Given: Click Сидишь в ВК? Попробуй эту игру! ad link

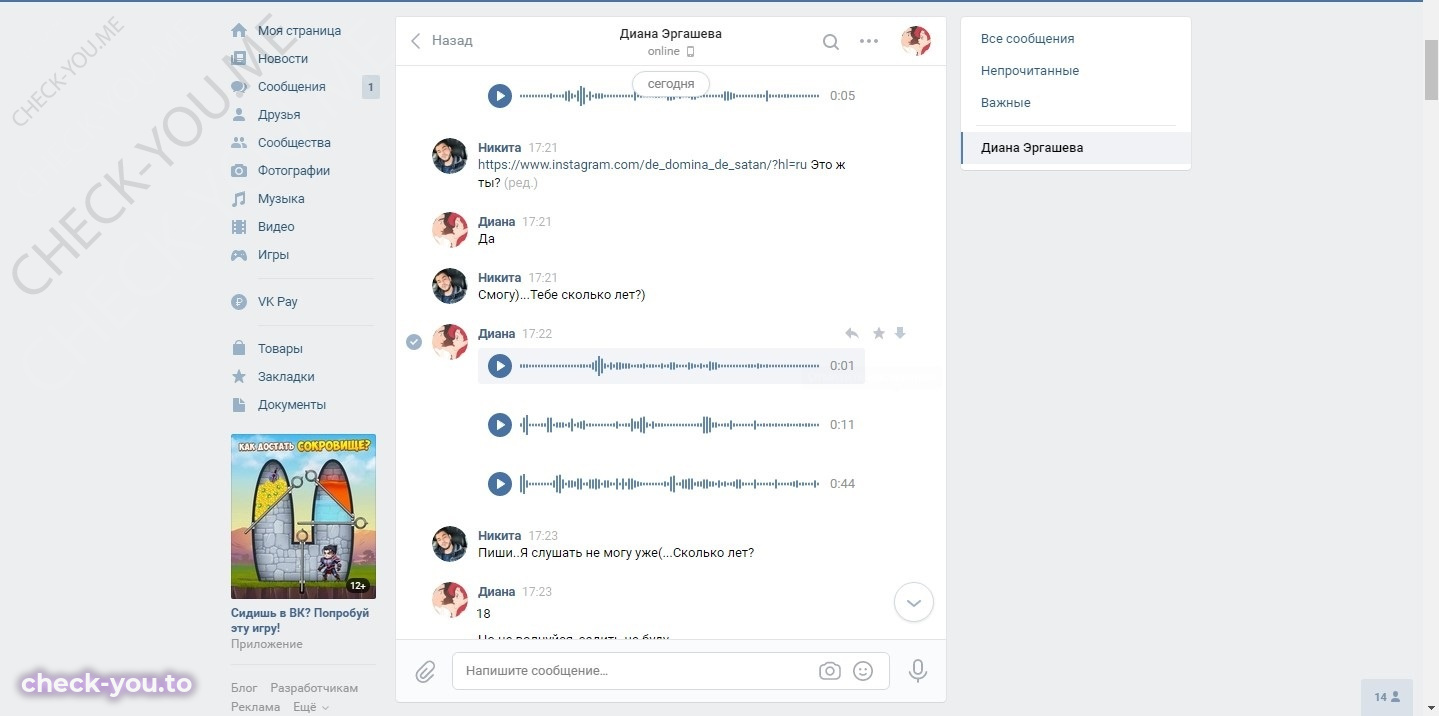Looking at the screenshot, I should [300, 620].
